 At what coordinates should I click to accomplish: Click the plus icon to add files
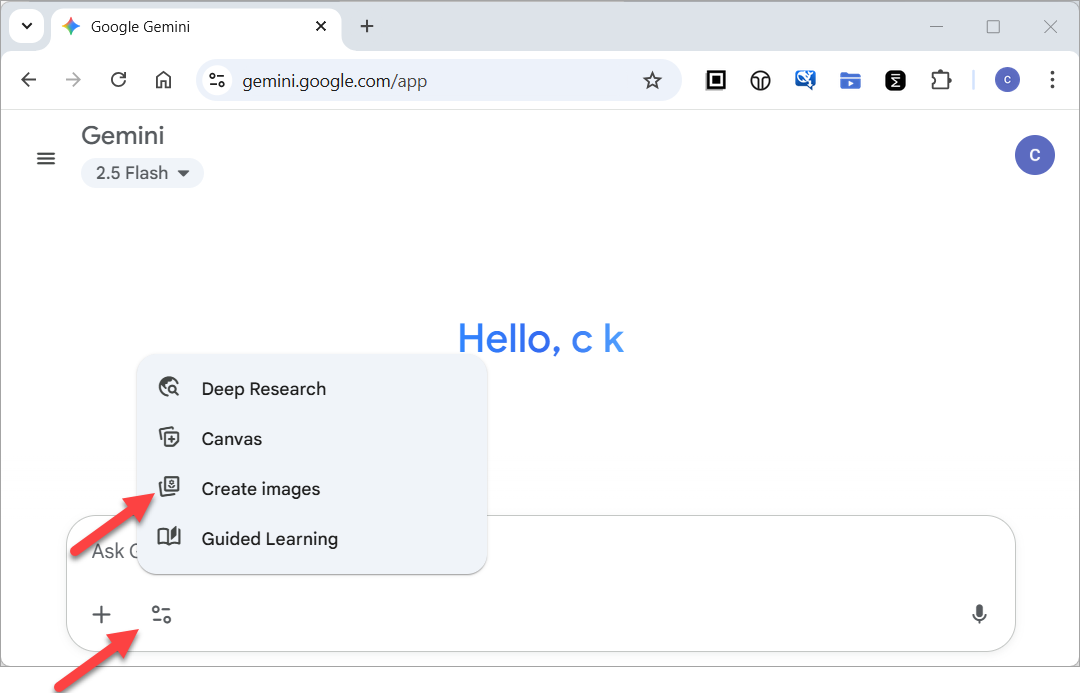click(101, 614)
